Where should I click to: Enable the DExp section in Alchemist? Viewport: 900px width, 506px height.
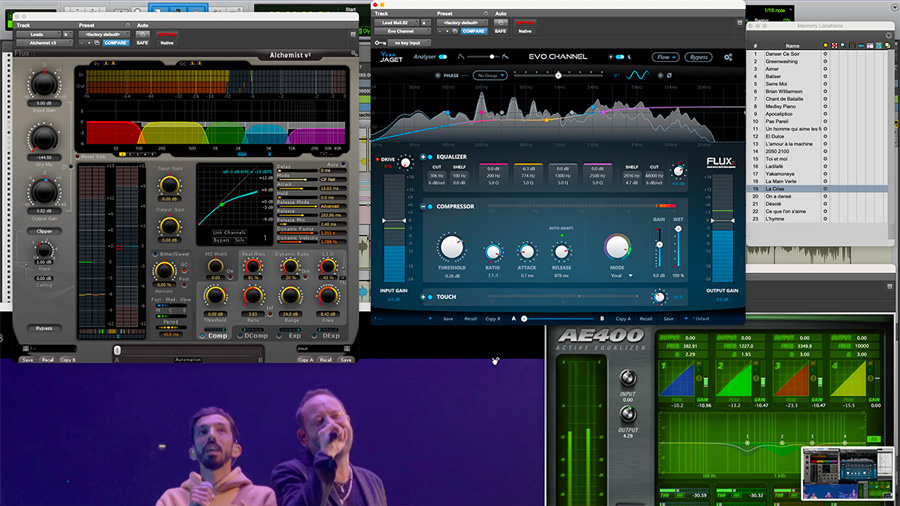click(315, 336)
